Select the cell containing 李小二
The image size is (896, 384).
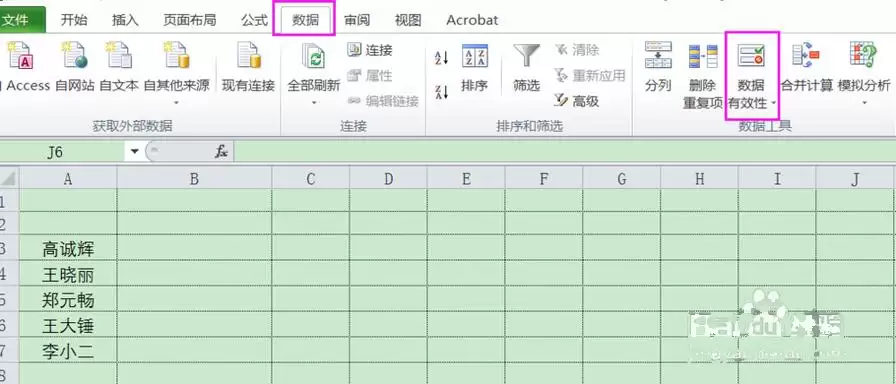point(68,351)
